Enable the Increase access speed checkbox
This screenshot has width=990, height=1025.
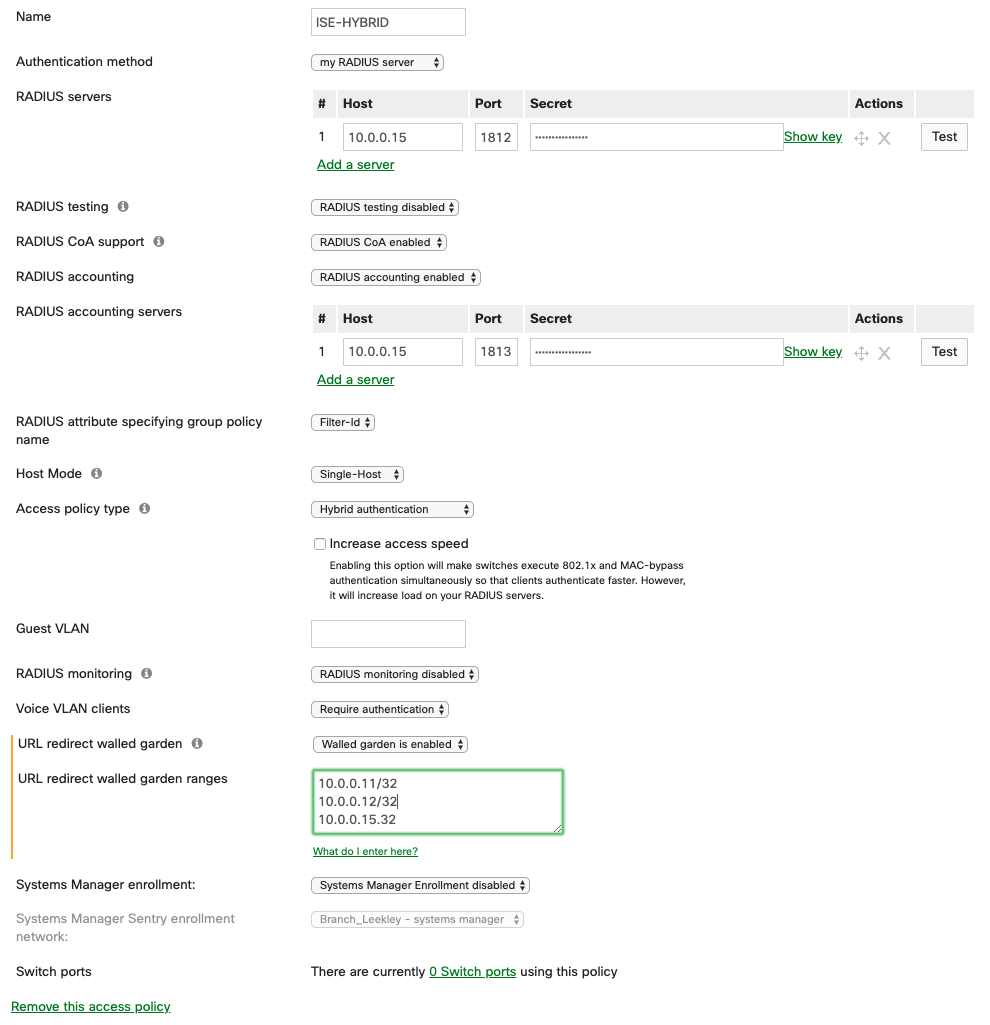tap(320, 544)
